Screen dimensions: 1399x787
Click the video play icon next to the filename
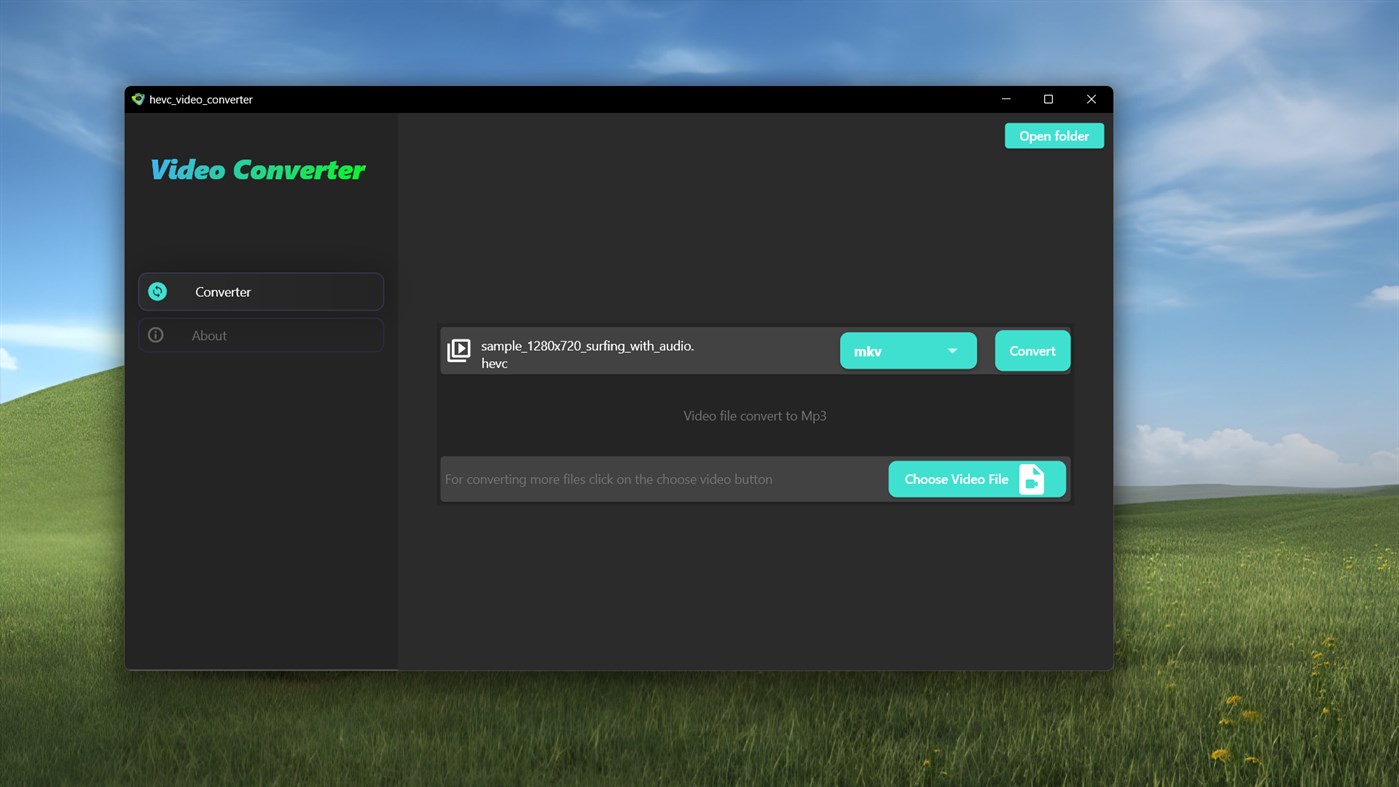[x=458, y=351]
